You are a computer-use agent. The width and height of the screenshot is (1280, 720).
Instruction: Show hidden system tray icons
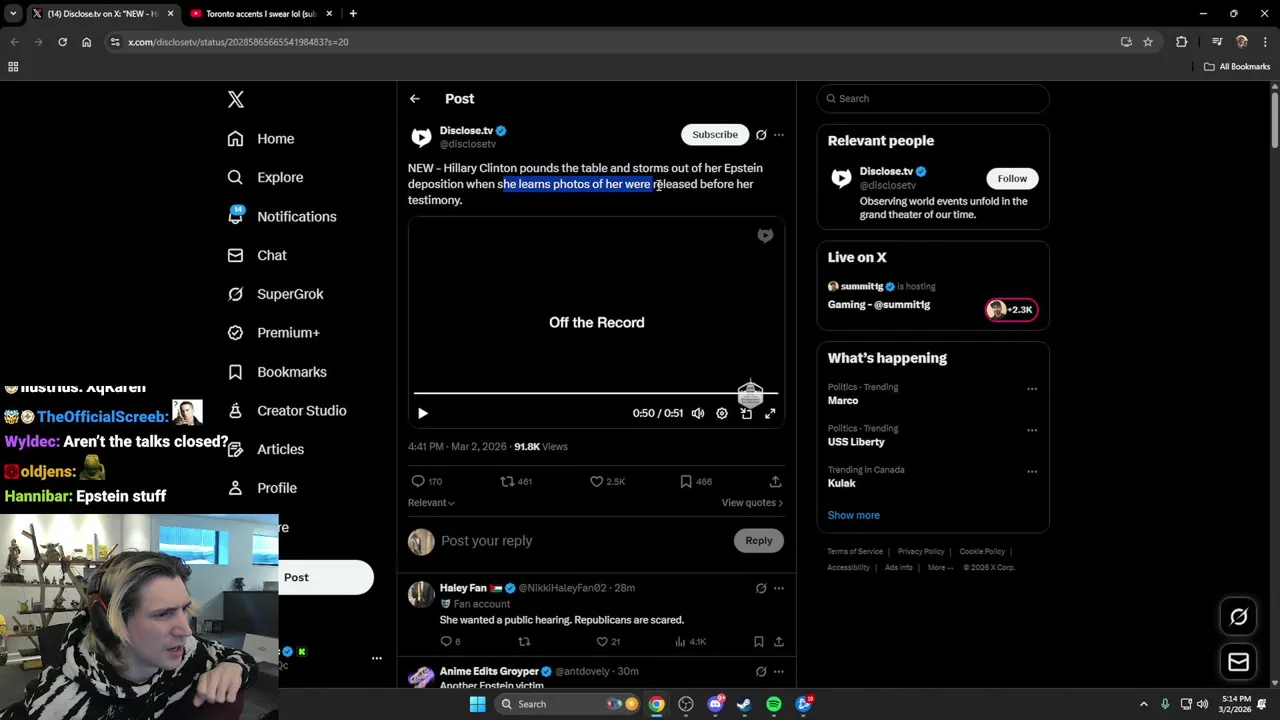click(1143, 704)
